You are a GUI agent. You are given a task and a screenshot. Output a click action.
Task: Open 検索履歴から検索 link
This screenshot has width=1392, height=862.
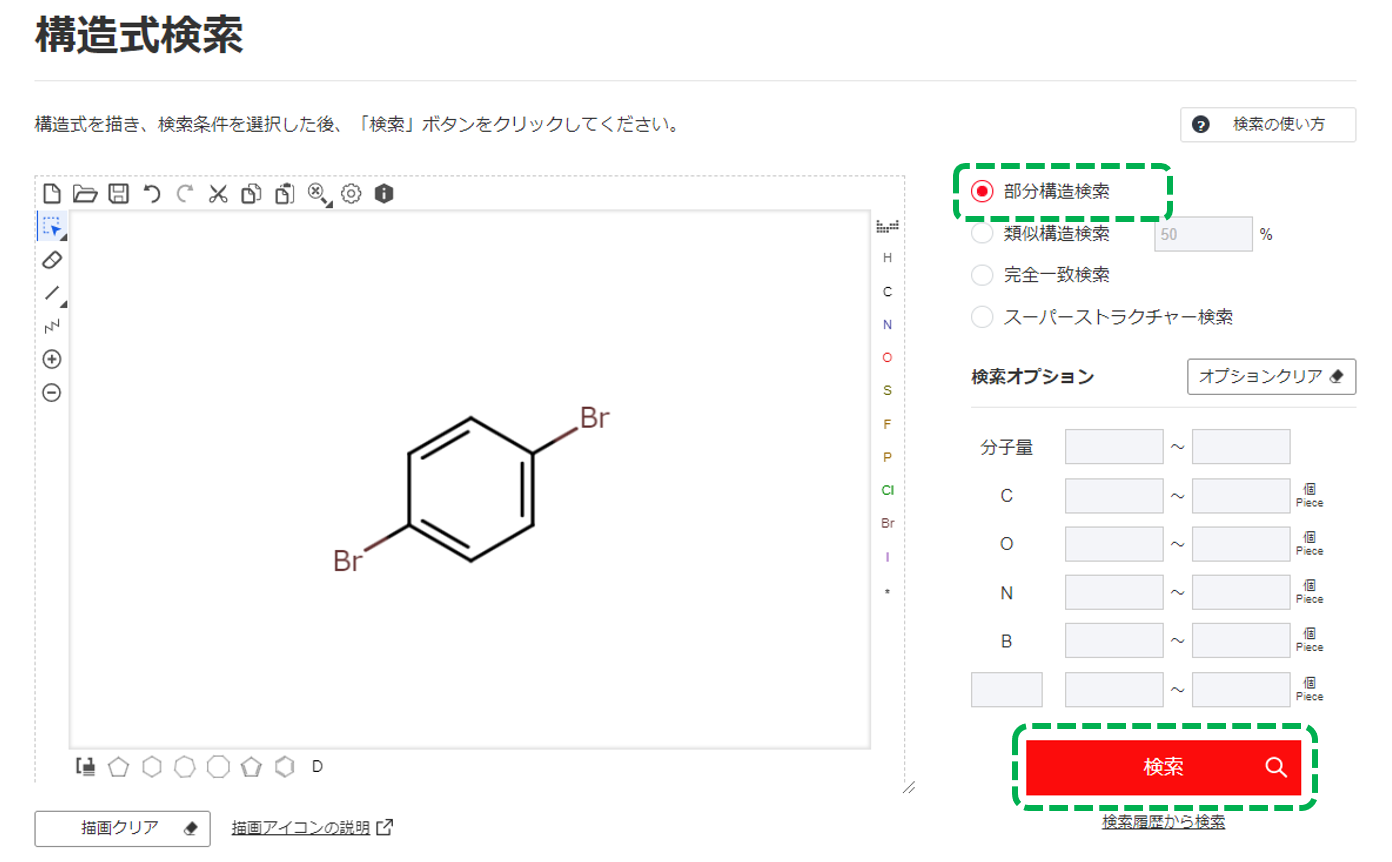[x=1164, y=822]
